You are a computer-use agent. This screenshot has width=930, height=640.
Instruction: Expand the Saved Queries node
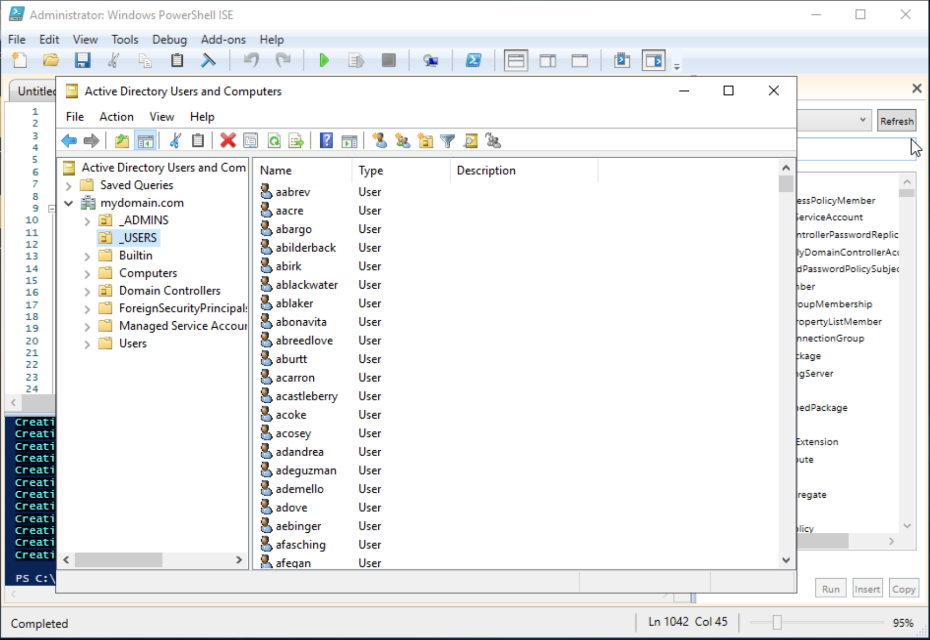(68, 186)
